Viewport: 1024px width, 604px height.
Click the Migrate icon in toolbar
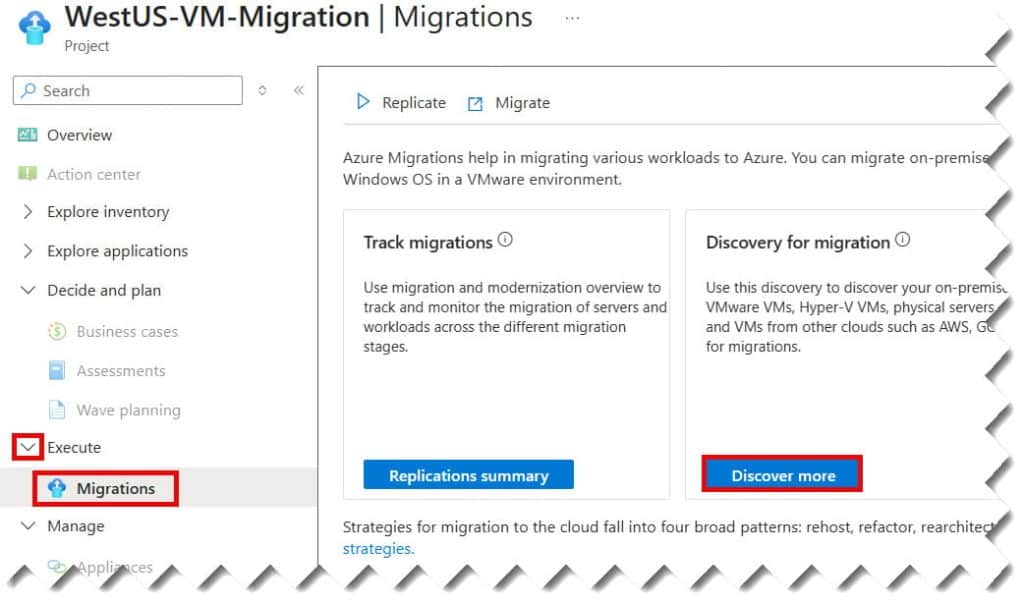click(475, 102)
